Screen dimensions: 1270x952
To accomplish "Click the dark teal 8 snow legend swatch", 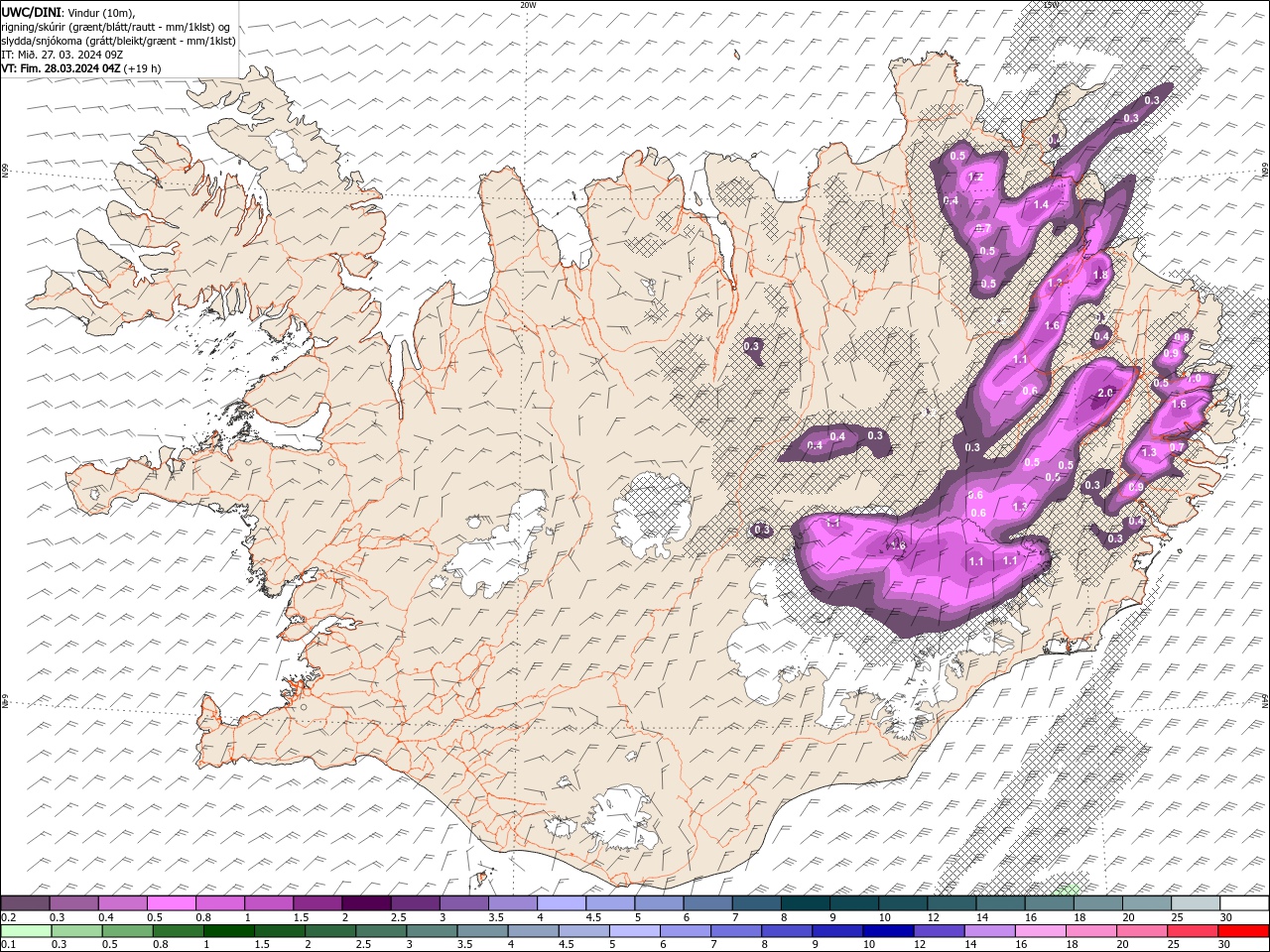I will [805, 903].
